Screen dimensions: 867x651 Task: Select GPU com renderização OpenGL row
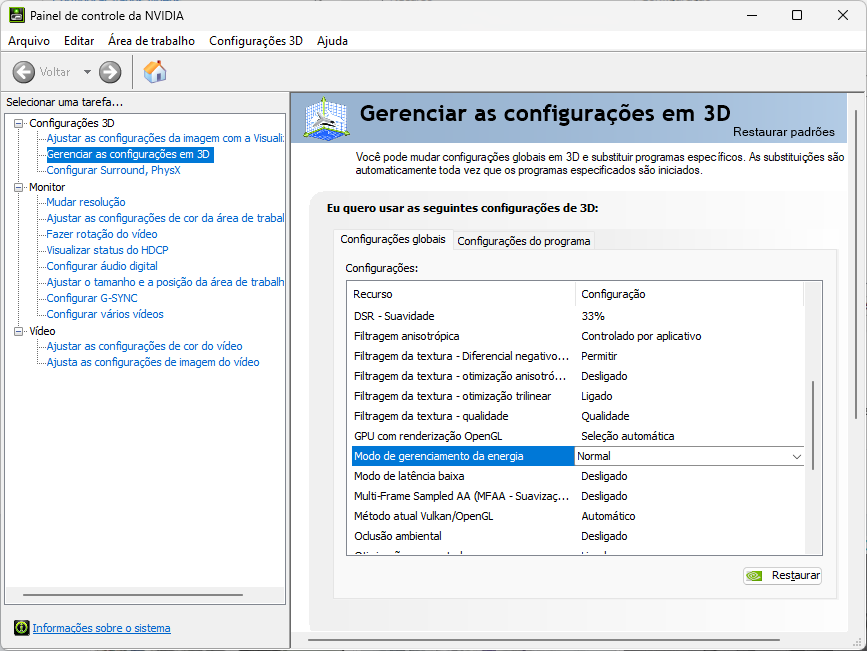click(578, 436)
